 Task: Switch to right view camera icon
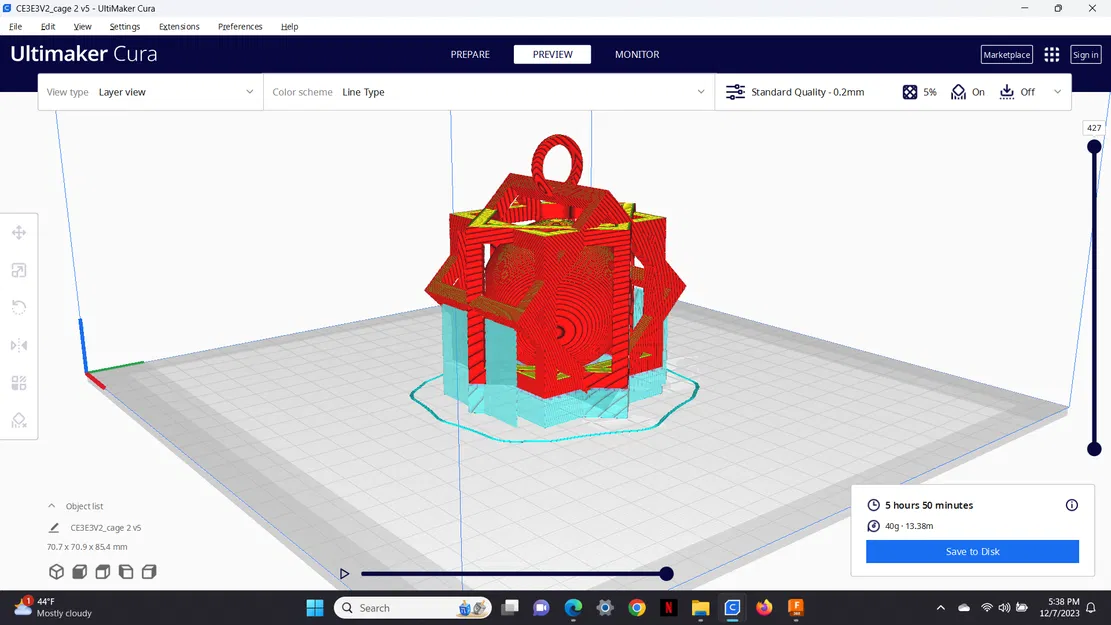click(x=149, y=571)
